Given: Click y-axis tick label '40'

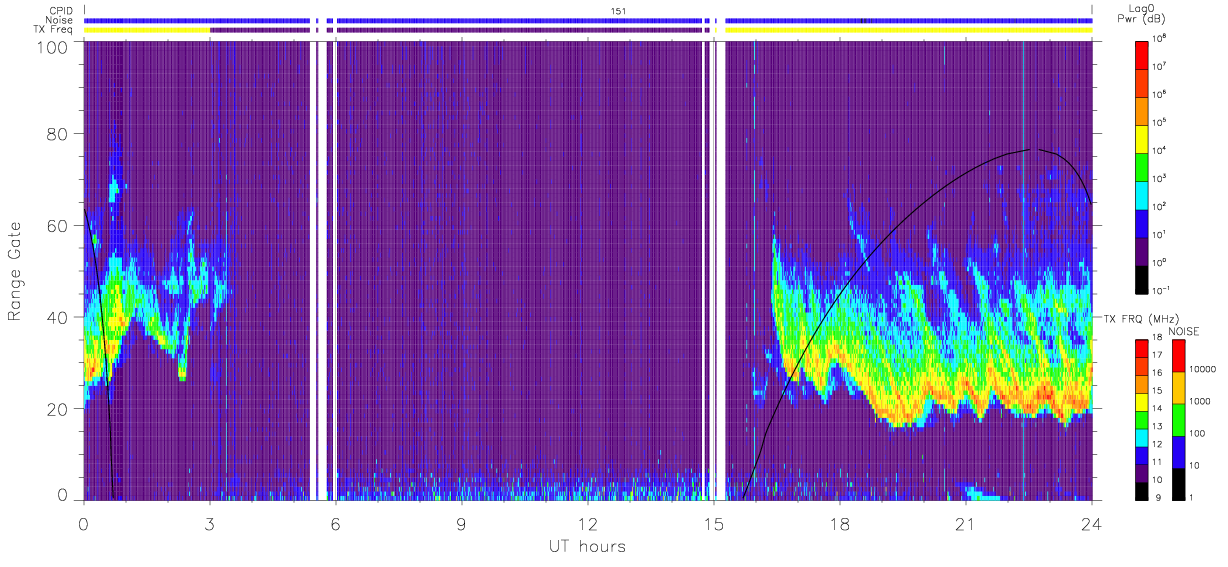Looking at the screenshot, I should click(56, 317).
